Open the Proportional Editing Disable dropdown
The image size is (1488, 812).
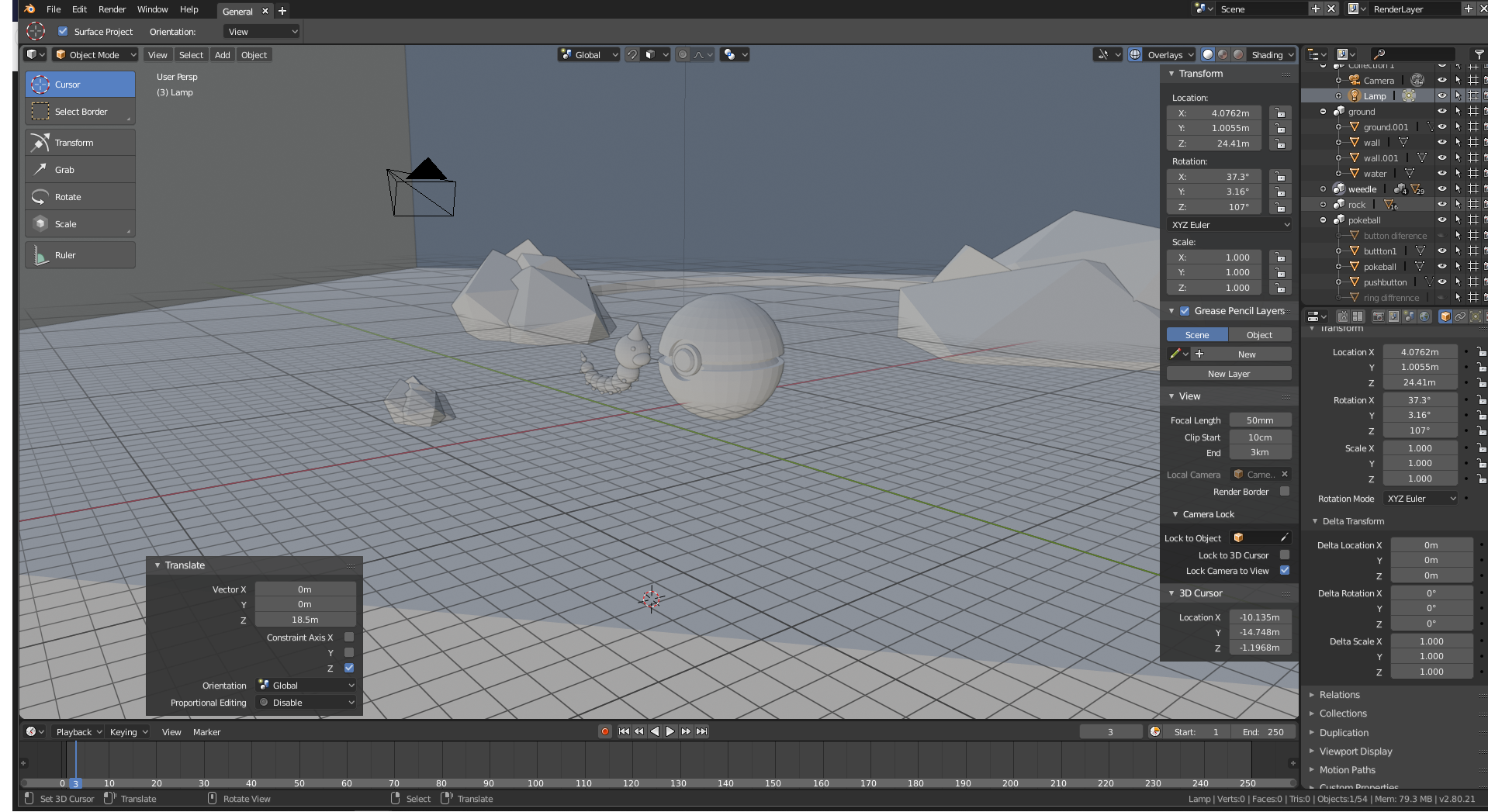[306, 703]
